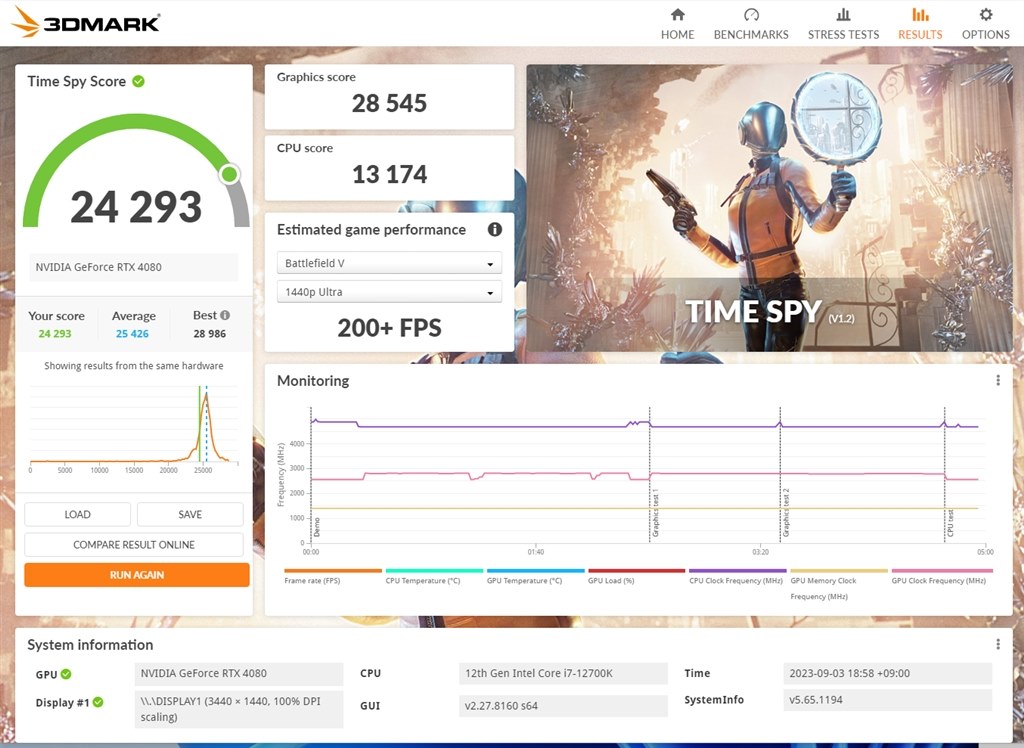Image resolution: width=1024 pixels, height=748 pixels.
Task: Click the Graphics test 2 marker
Action: (x=786, y=513)
